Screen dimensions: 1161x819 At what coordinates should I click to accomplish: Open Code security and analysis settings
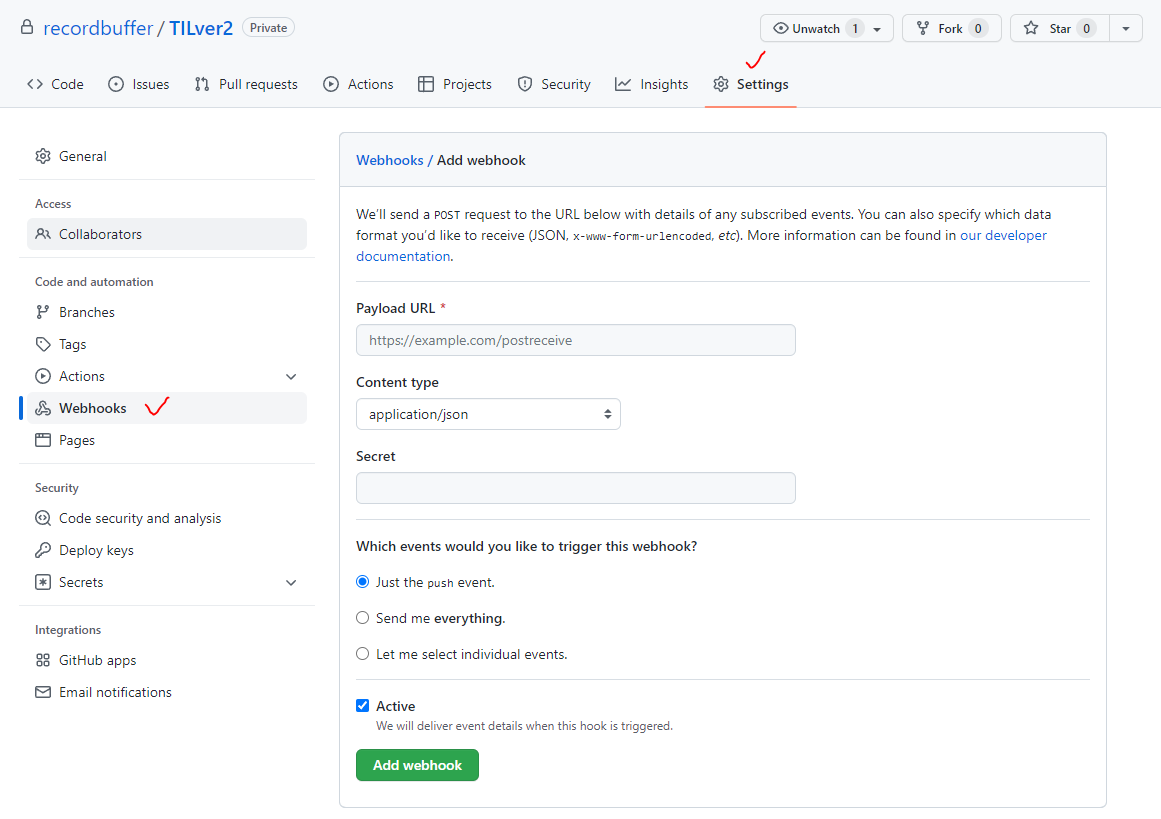167,518
